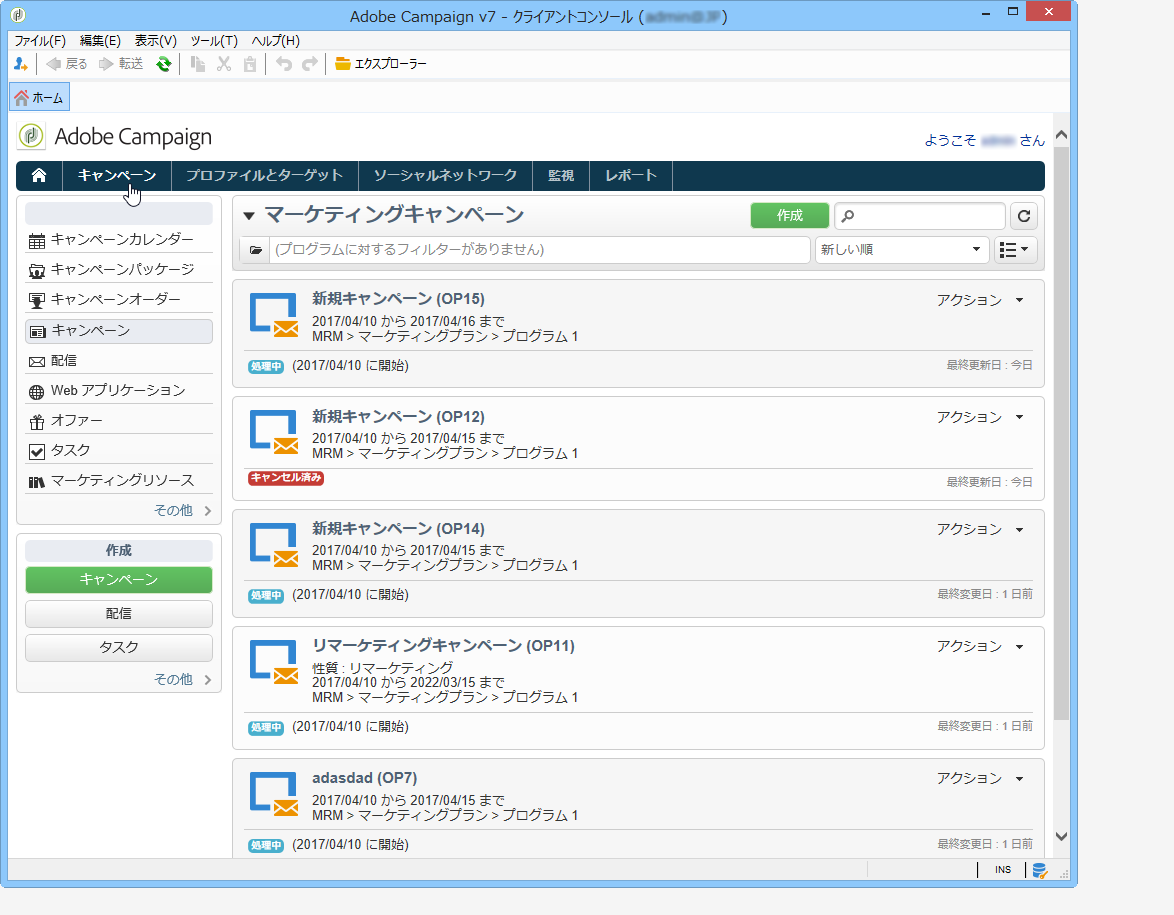Click the undo arrow icon
The height and width of the screenshot is (915, 1174).
tap(284, 64)
